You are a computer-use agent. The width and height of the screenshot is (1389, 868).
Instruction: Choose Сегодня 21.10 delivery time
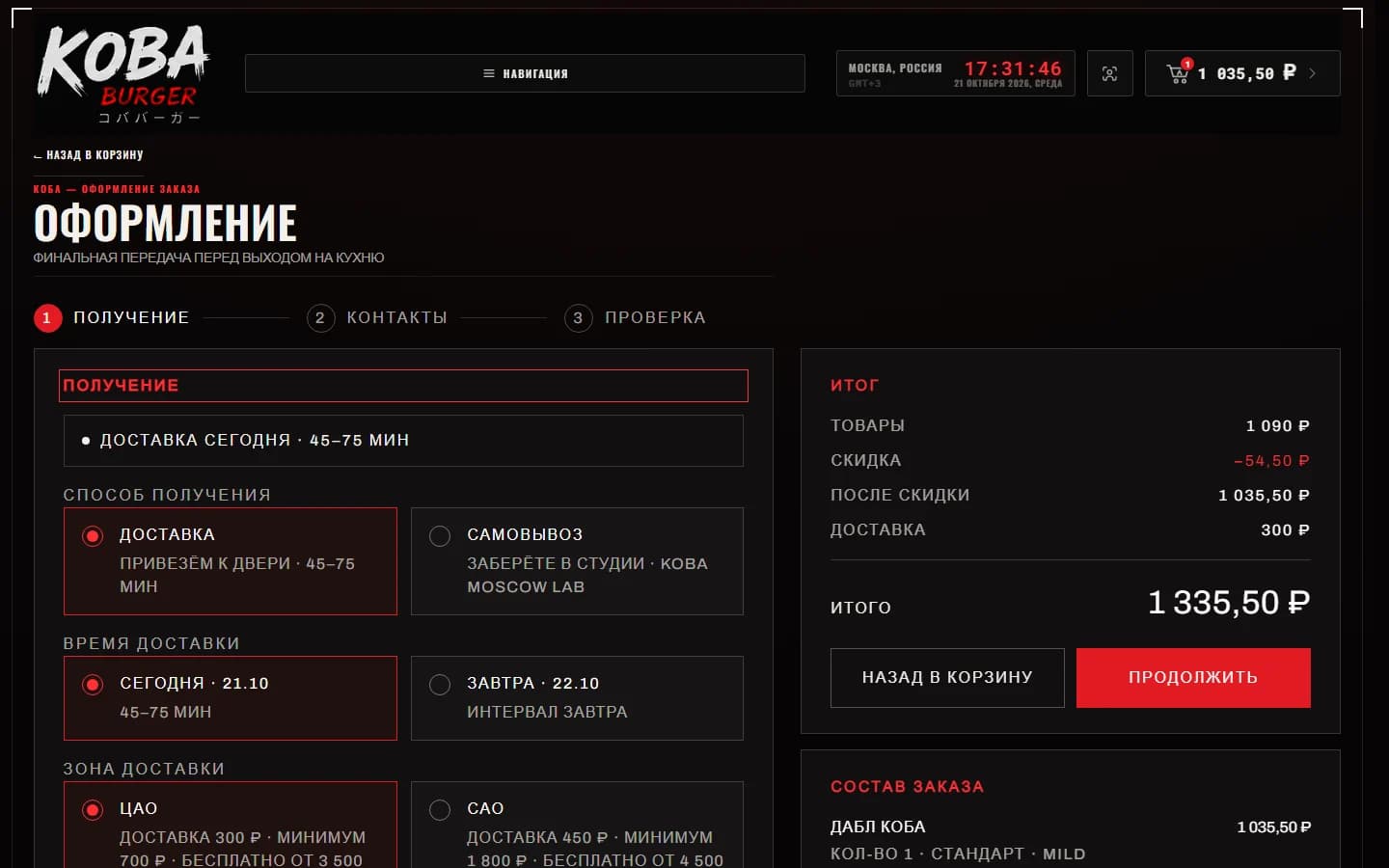coord(231,698)
